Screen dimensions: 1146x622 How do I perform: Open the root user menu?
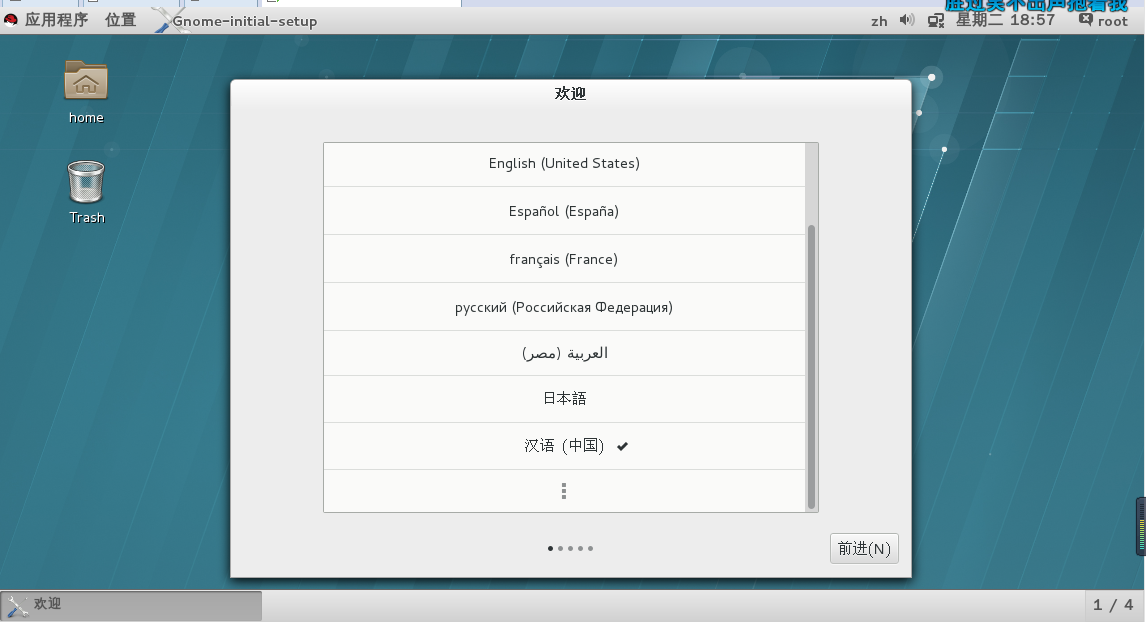1112,21
